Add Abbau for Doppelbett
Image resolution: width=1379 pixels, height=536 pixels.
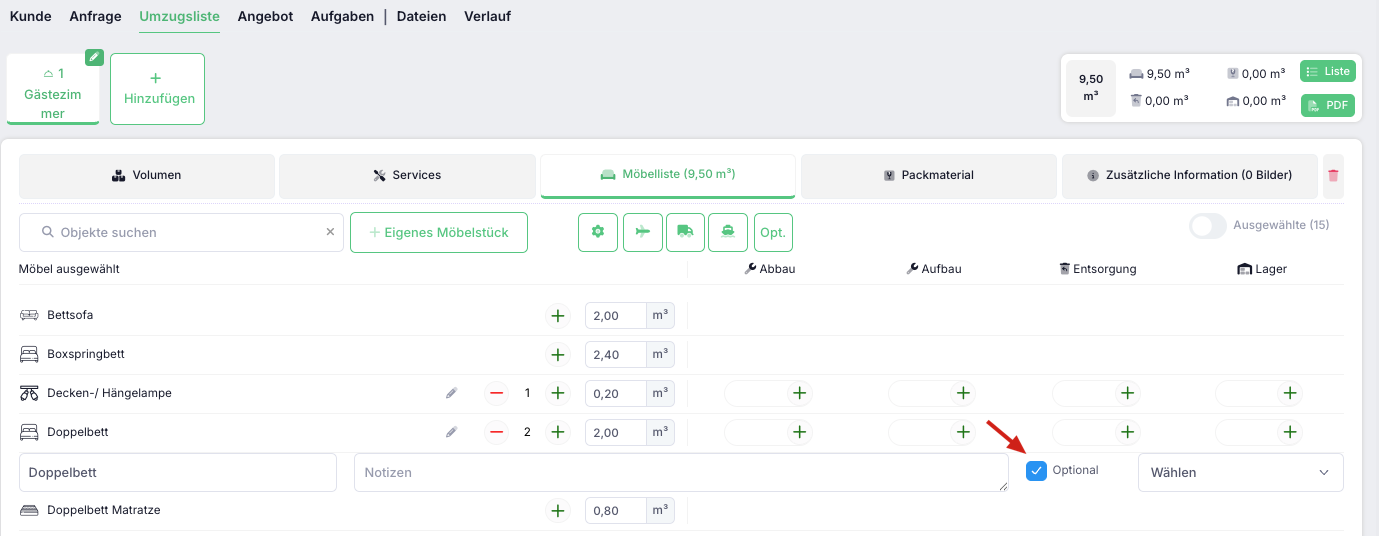click(799, 433)
